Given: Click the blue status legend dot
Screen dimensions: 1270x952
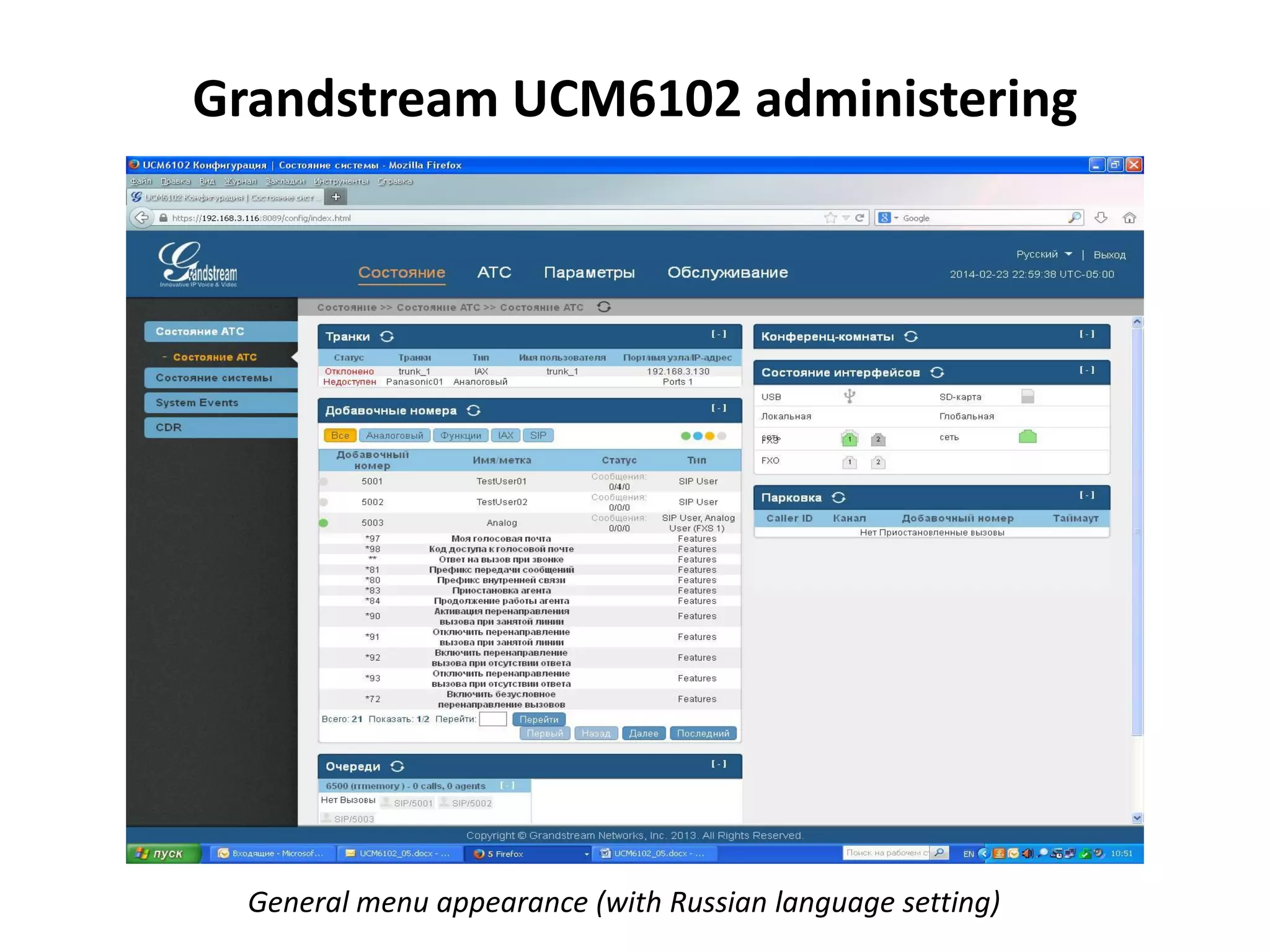Looking at the screenshot, I should 698,436.
